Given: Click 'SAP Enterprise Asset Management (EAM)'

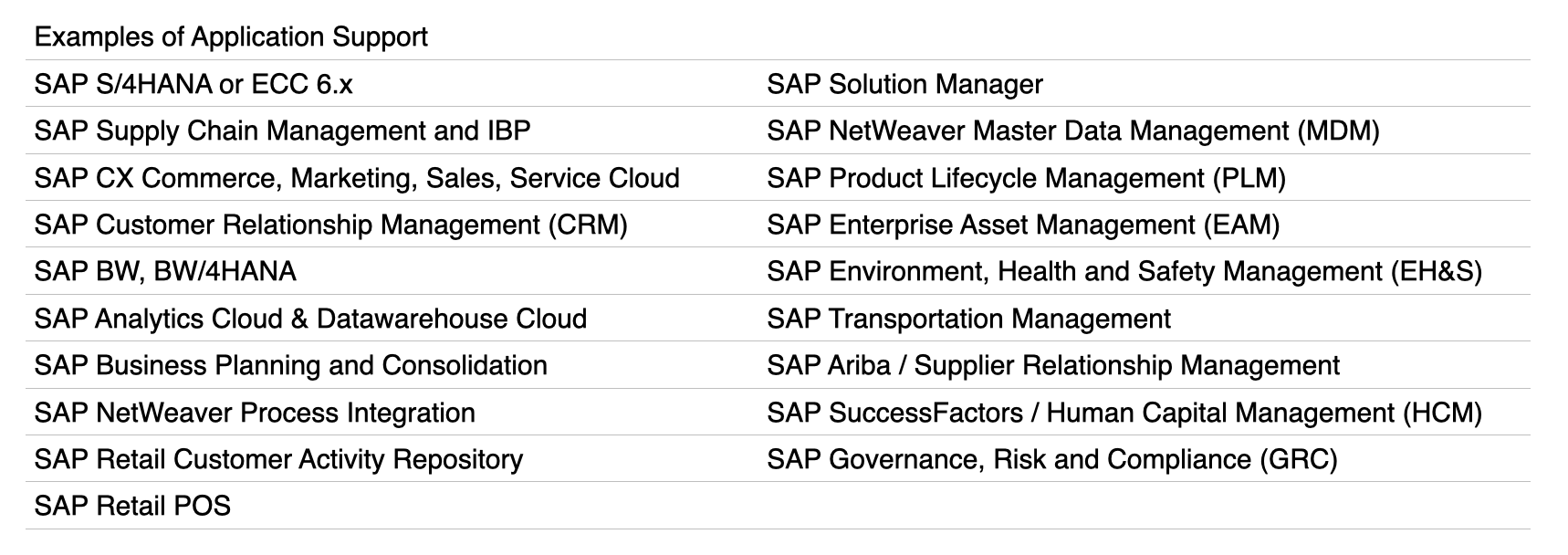Looking at the screenshot, I should pyautogui.click(x=1023, y=225).
